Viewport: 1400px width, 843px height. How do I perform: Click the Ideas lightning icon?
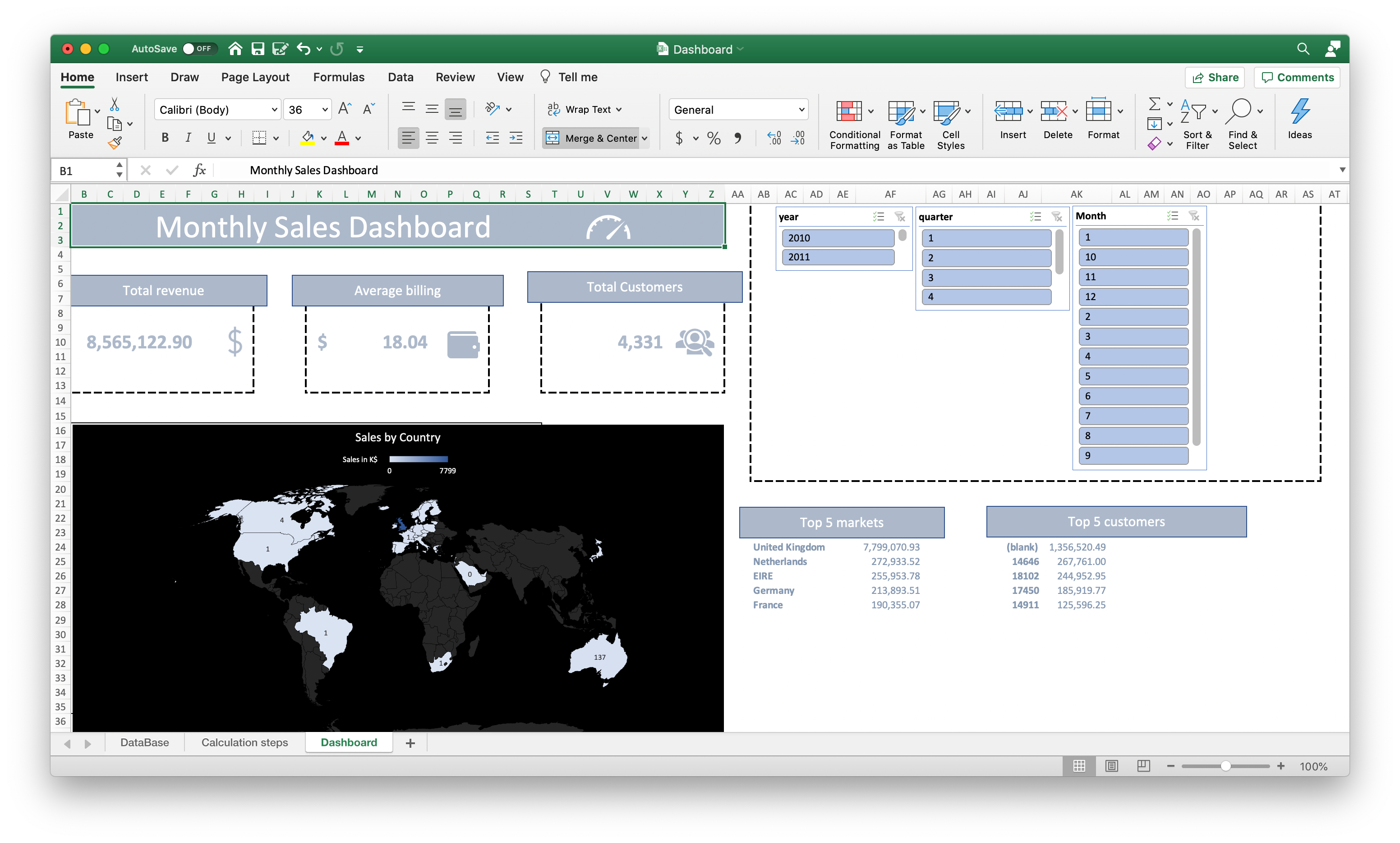(1299, 111)
